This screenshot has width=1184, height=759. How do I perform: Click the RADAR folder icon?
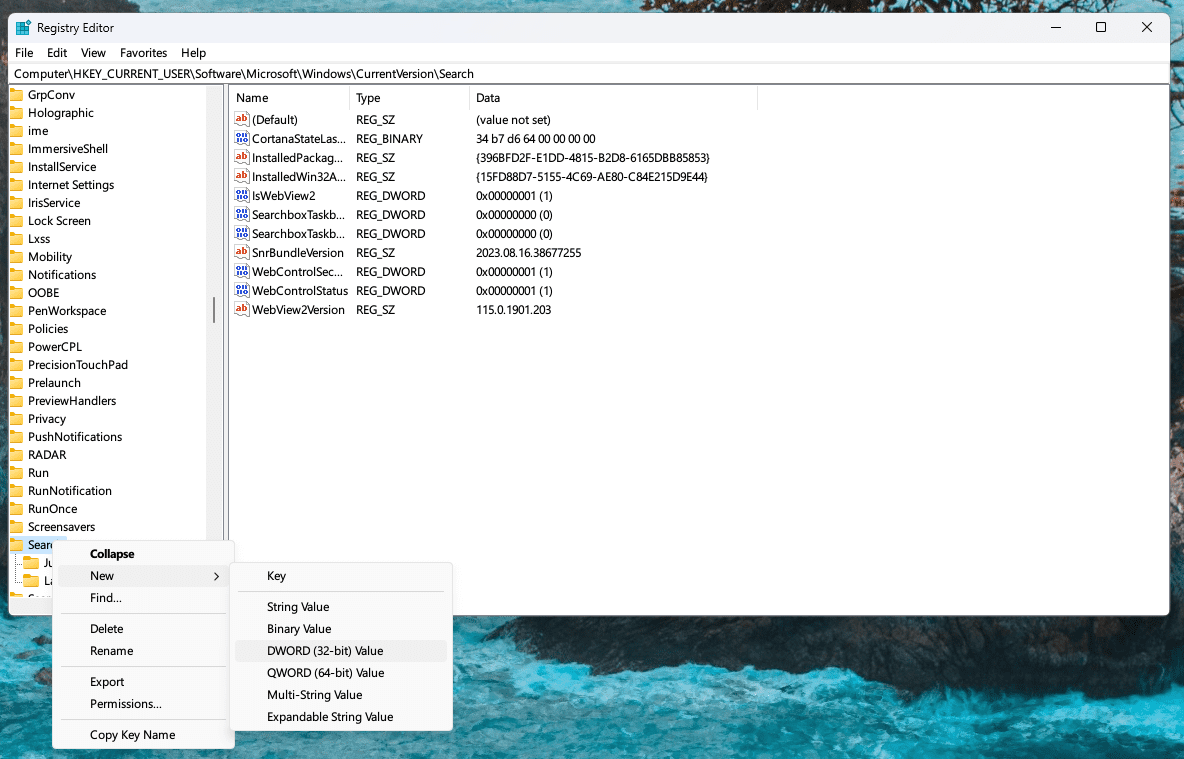(x=17, y=455)
